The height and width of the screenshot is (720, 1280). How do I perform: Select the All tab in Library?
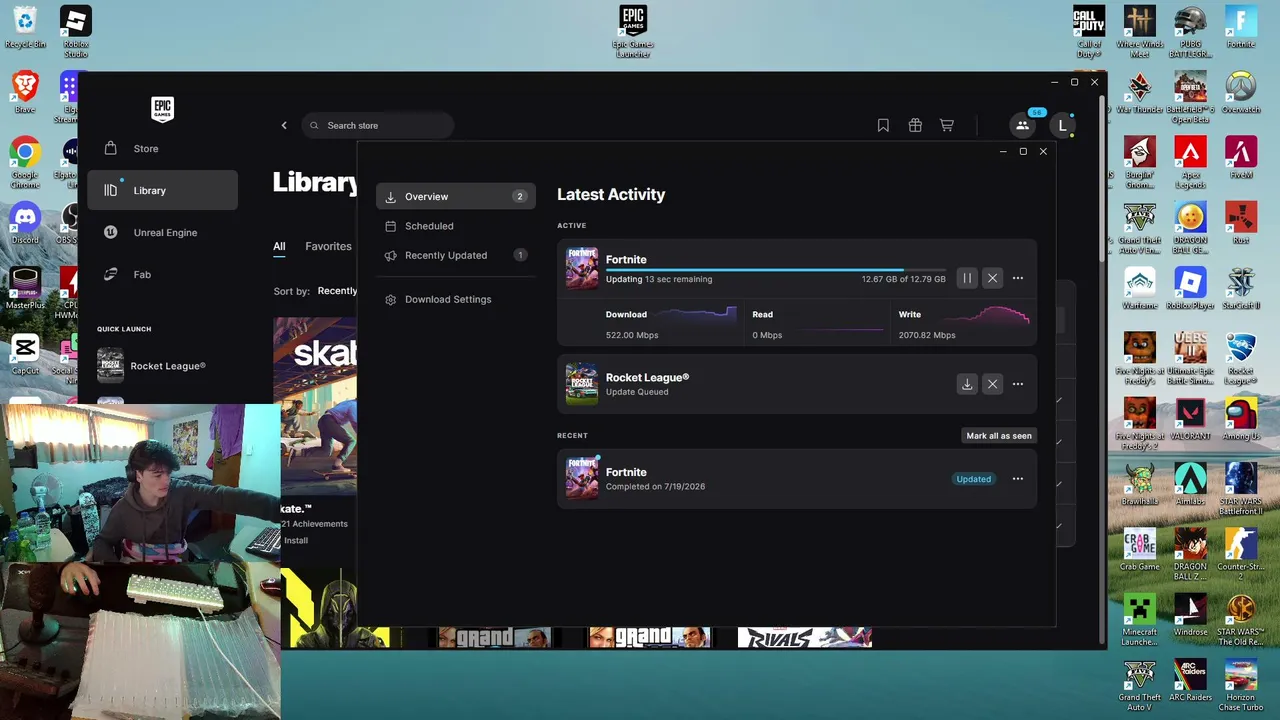279,246
